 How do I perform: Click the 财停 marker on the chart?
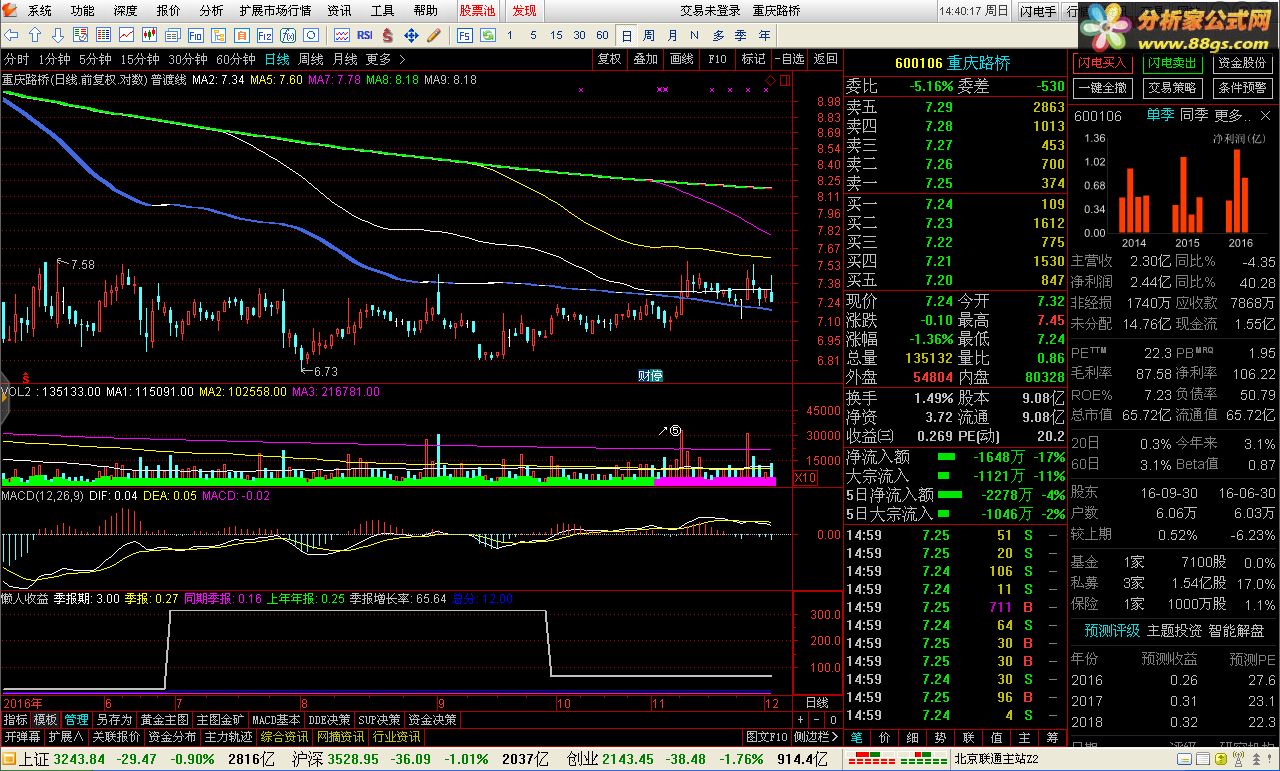[x=651, y=375]
